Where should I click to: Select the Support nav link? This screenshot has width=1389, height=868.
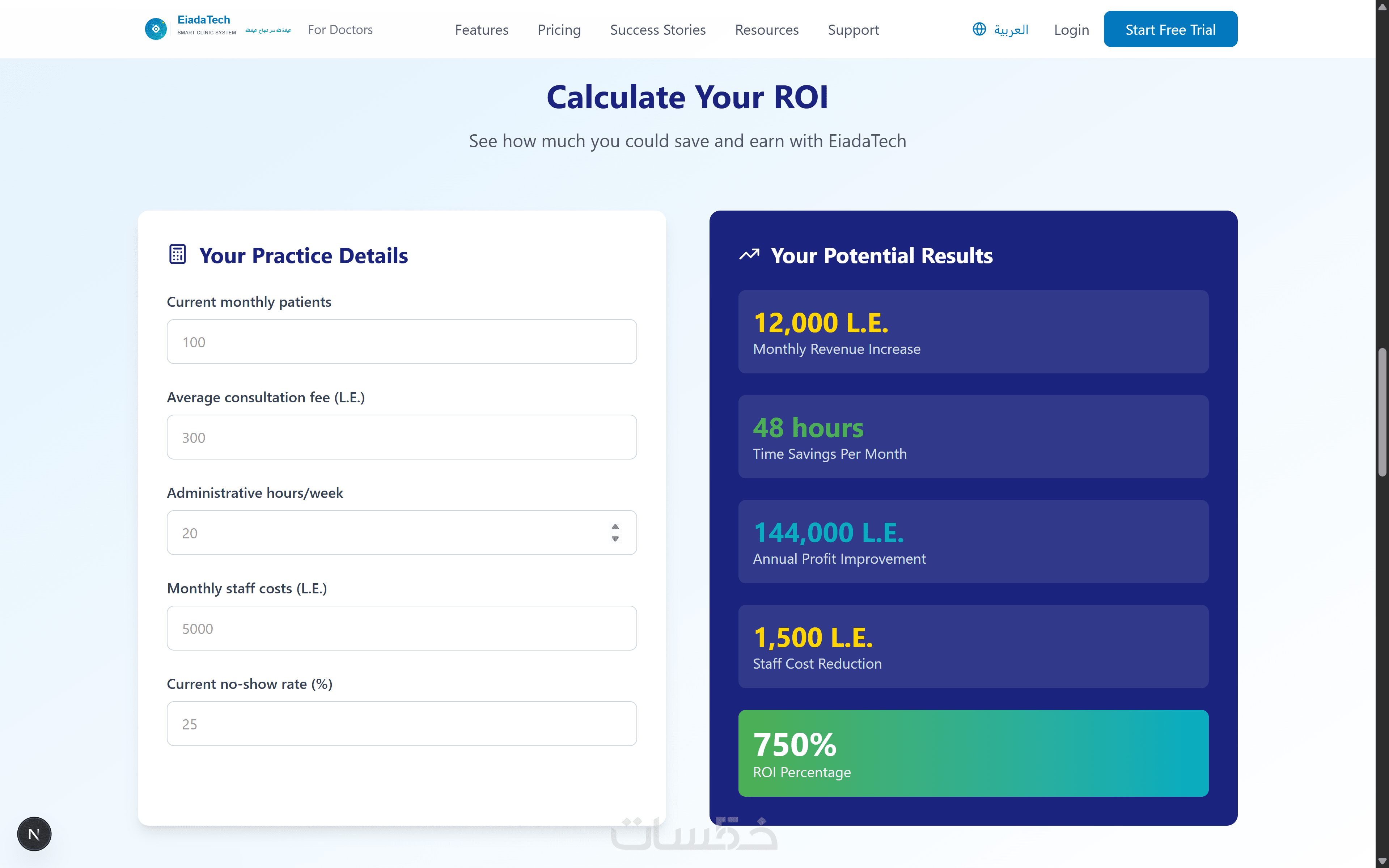[x=853, y=30]
